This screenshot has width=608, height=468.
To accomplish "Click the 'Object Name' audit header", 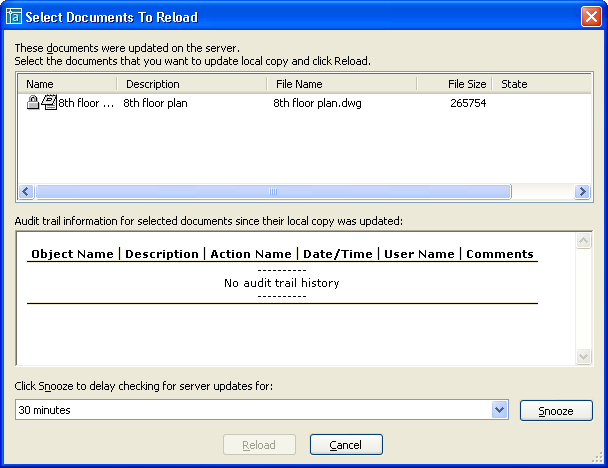I will click(73, 254).
